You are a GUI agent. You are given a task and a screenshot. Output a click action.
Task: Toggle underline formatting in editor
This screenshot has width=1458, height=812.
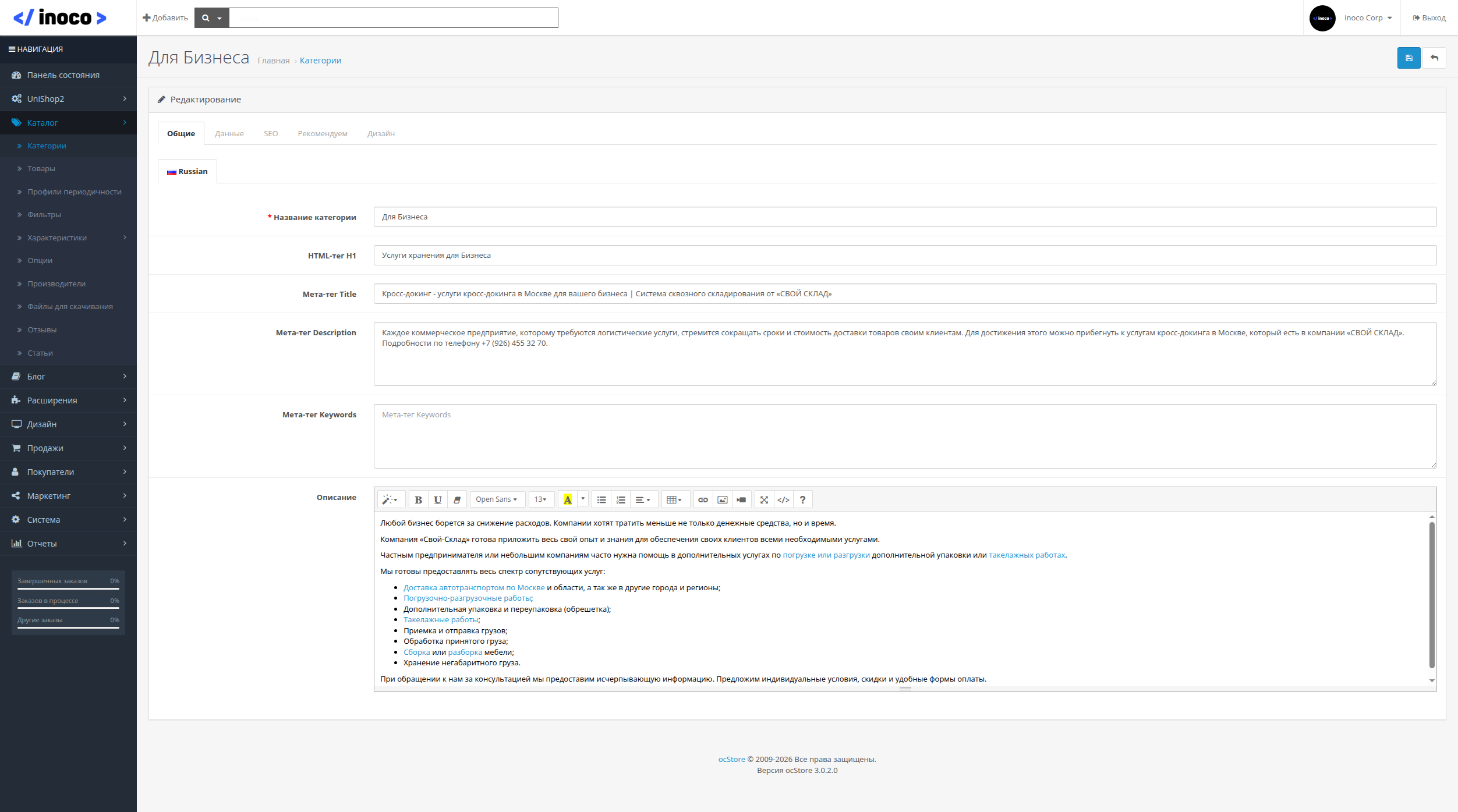point(438,499)
